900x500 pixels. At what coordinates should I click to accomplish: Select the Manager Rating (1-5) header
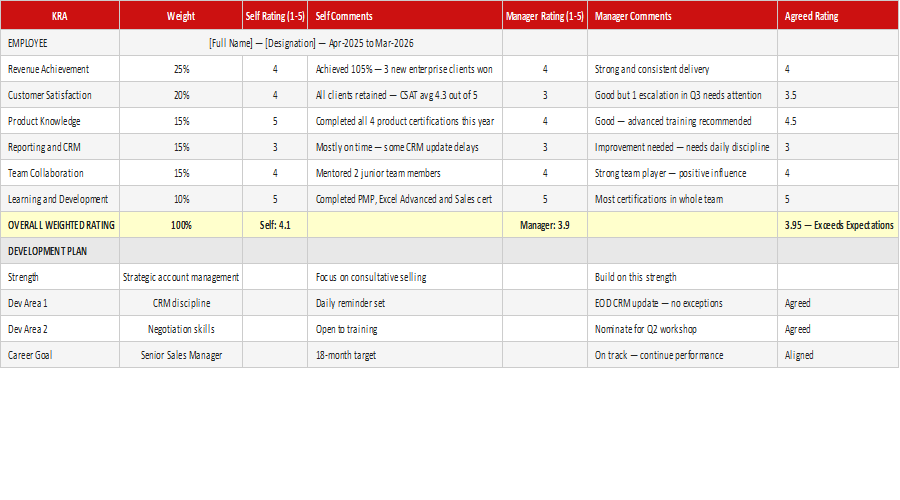click(x=545, y=15)
